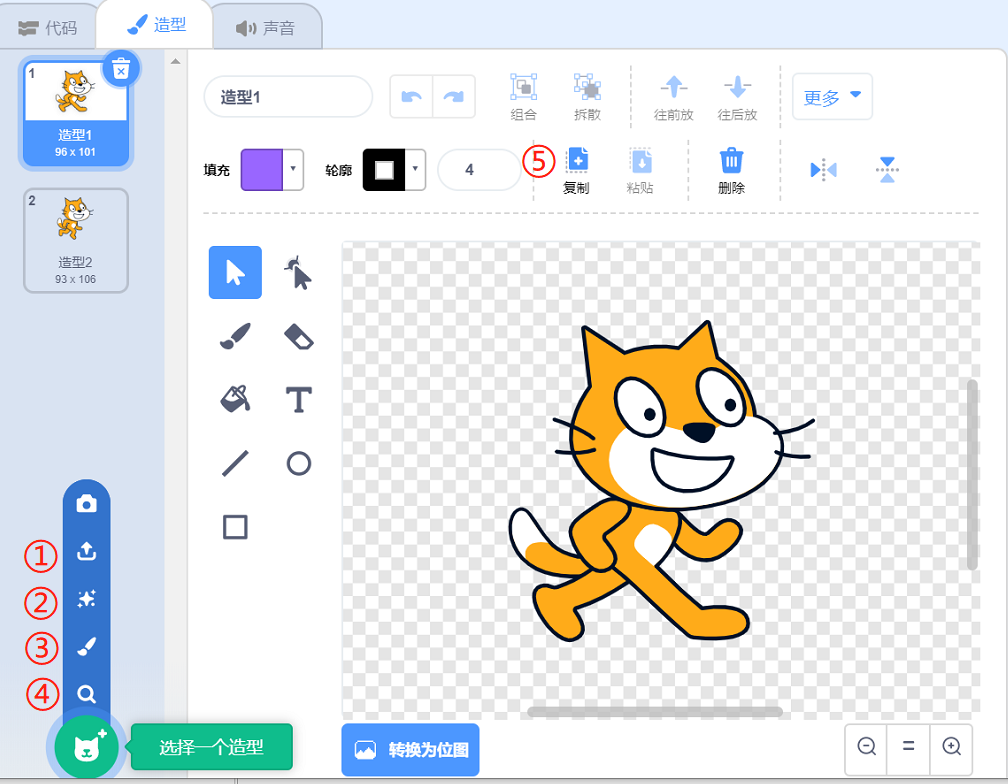Click the costume name field 造型1
The image size is (1008, 784).
[288, 97]
